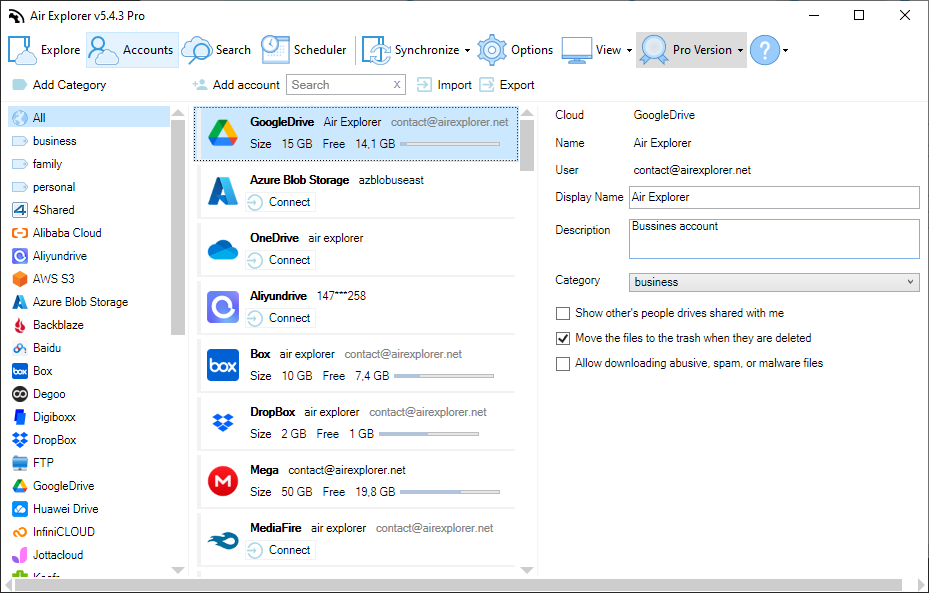Open Options settings
Screen dimensions: 929x593
515,50
